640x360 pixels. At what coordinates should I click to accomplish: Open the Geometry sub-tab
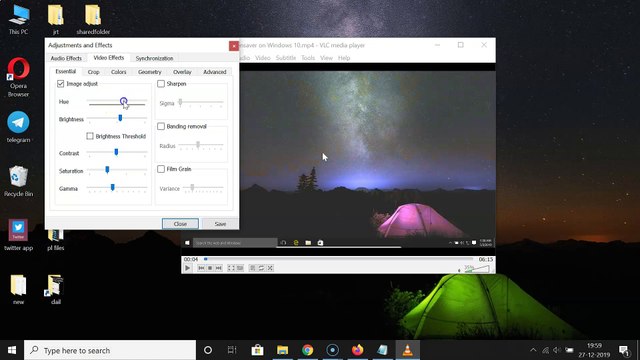(150, 72)
